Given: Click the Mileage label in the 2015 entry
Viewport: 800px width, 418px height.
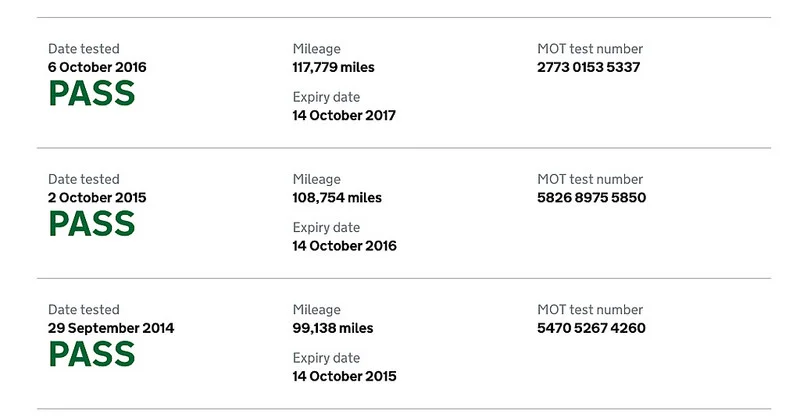Looking at the screenshot, I should pos(316,180).
